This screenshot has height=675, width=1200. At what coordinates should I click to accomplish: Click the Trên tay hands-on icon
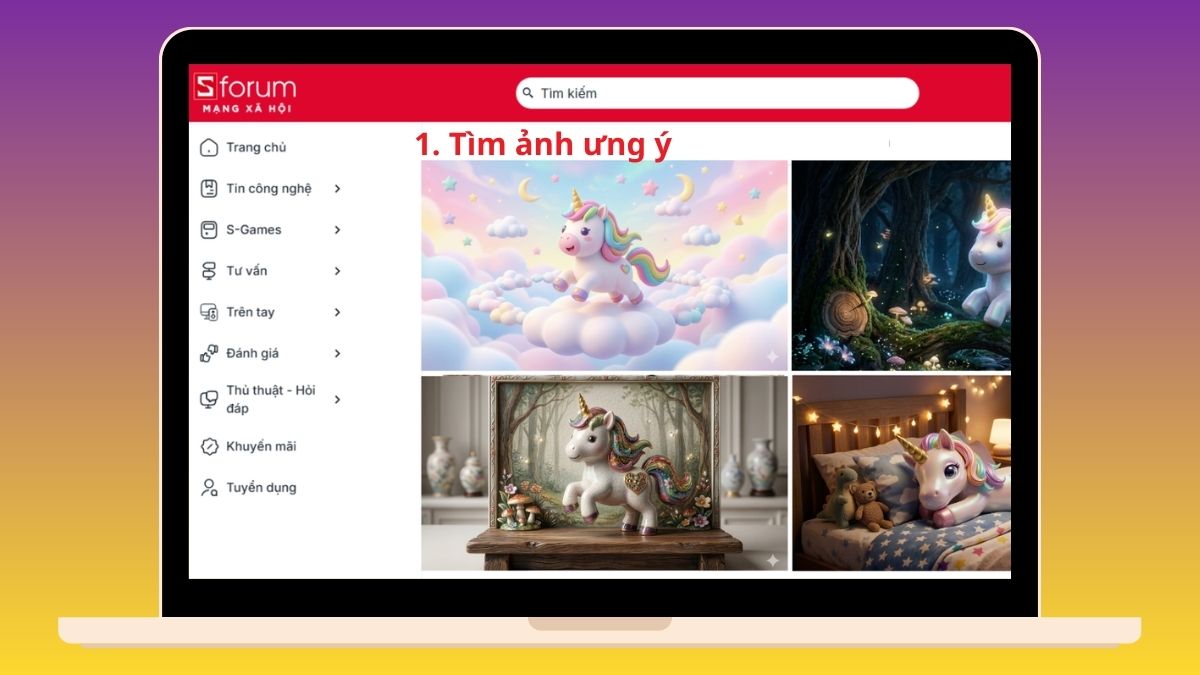click(x=207, y=311)
